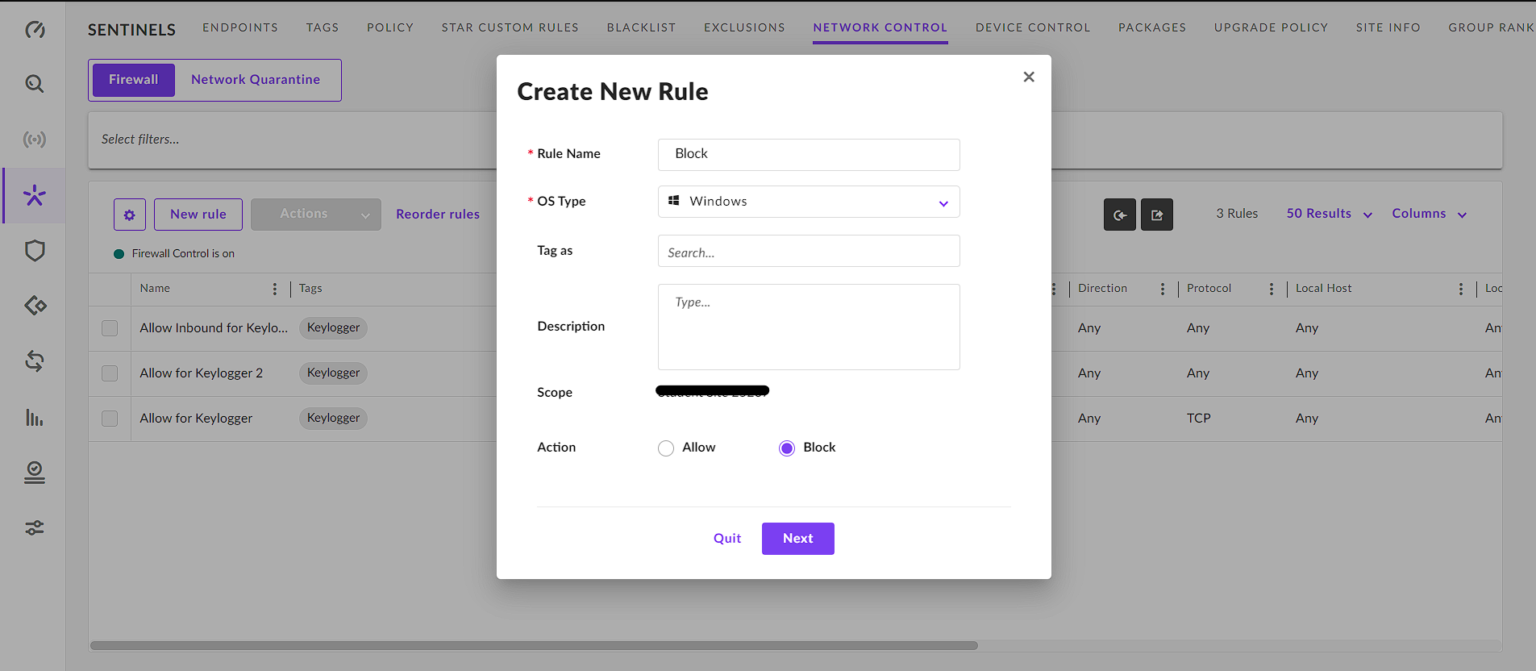Image resolution: width=1536 pixels, height=671 pixels.
Task: Check the checkbox for Allow for Keylogger 2
Action: pyautogui.click(x=109, y=373)
